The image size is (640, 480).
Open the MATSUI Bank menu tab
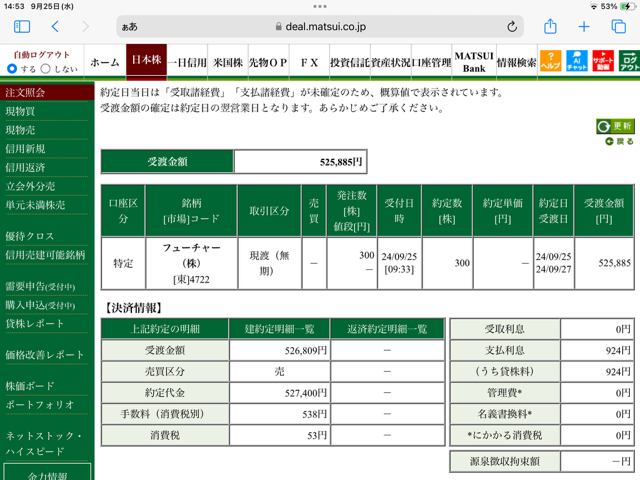click(x=474, y=62)
